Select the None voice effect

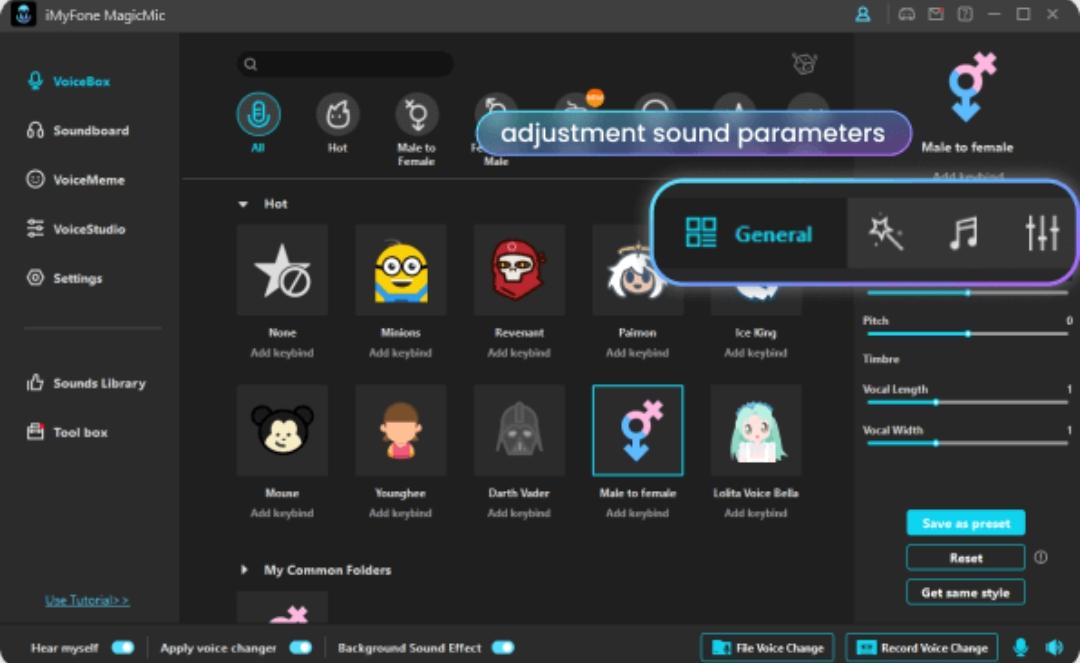pos(282,270)
